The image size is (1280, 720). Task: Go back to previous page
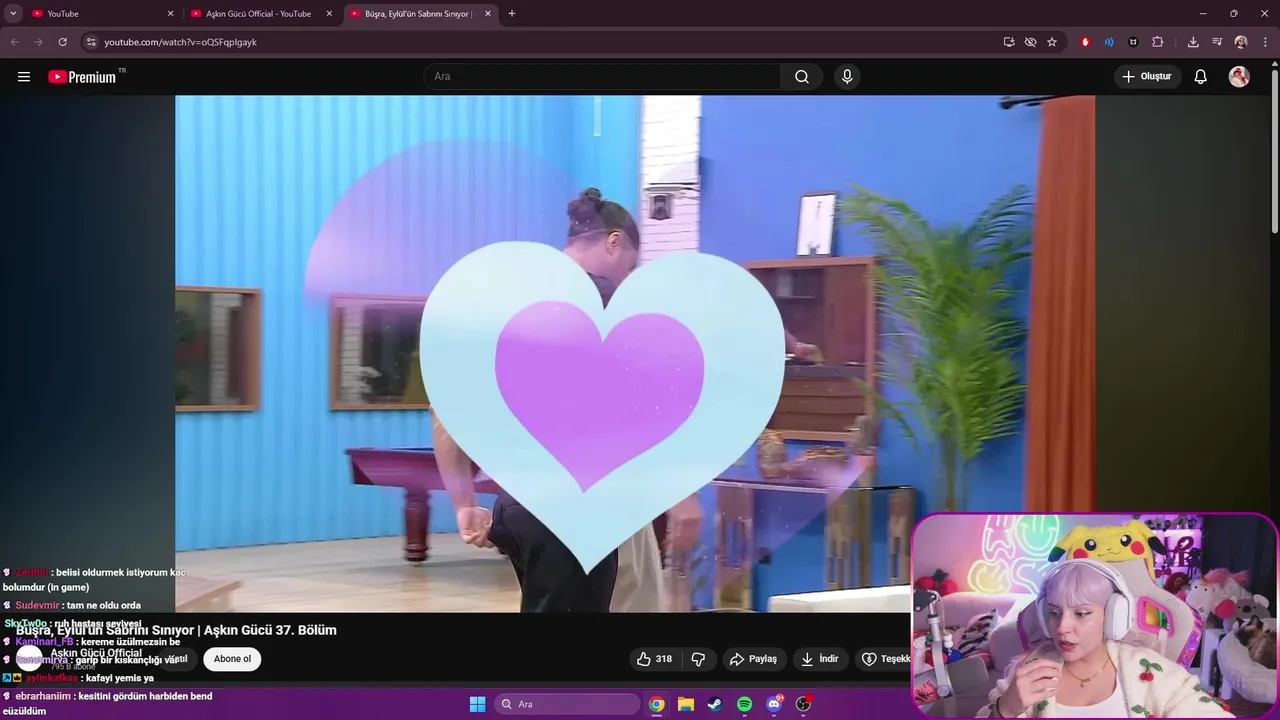point(15,42)
